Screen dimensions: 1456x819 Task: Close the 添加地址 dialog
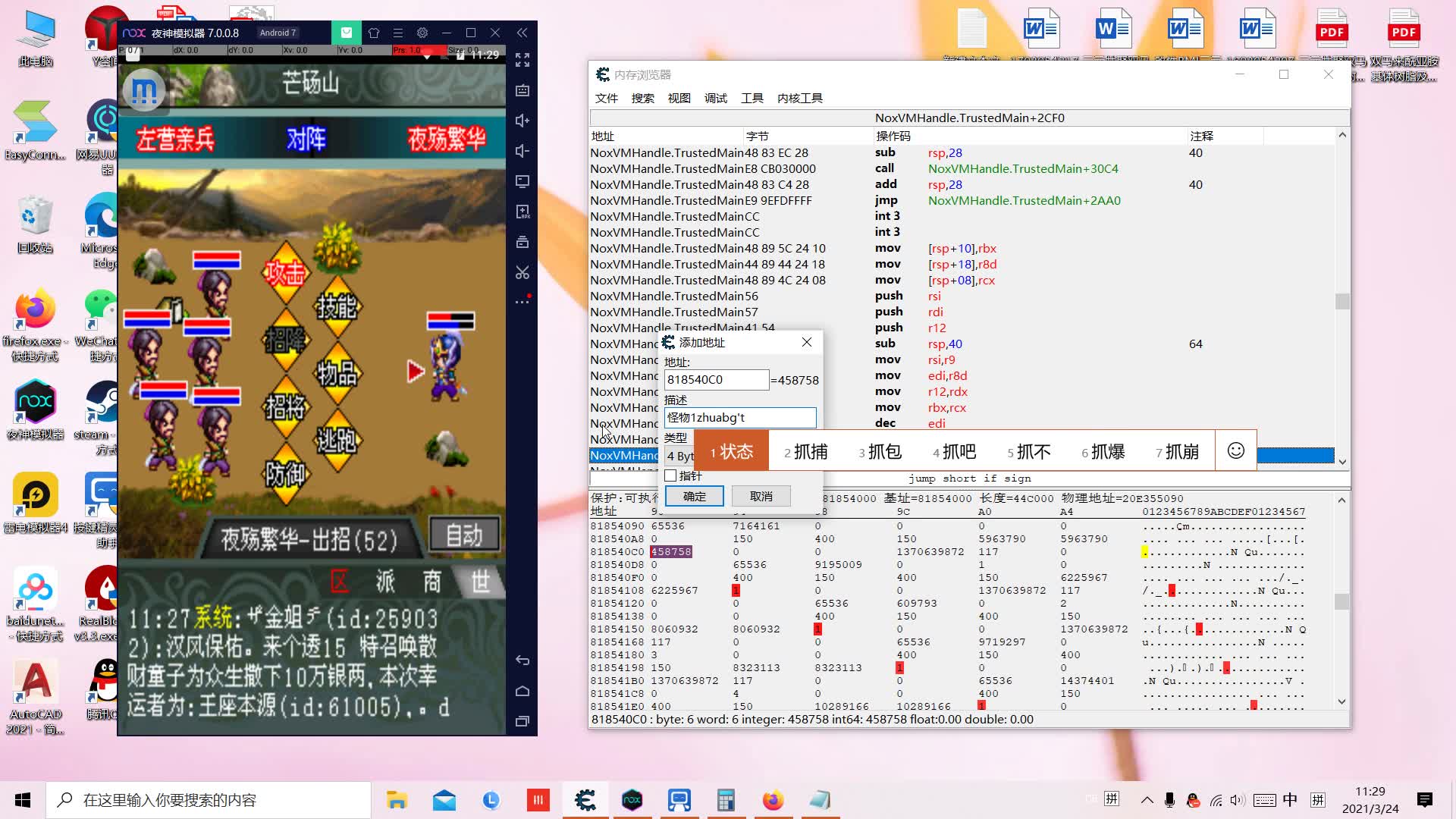[807, 342]
